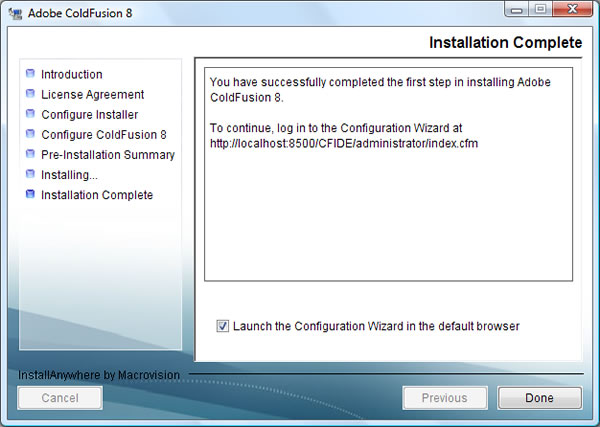The width and height of the screenshot is (600, 427).
Task: Close the Adobe ColdFusion 8 installer window
Action: tap(572, 9)
